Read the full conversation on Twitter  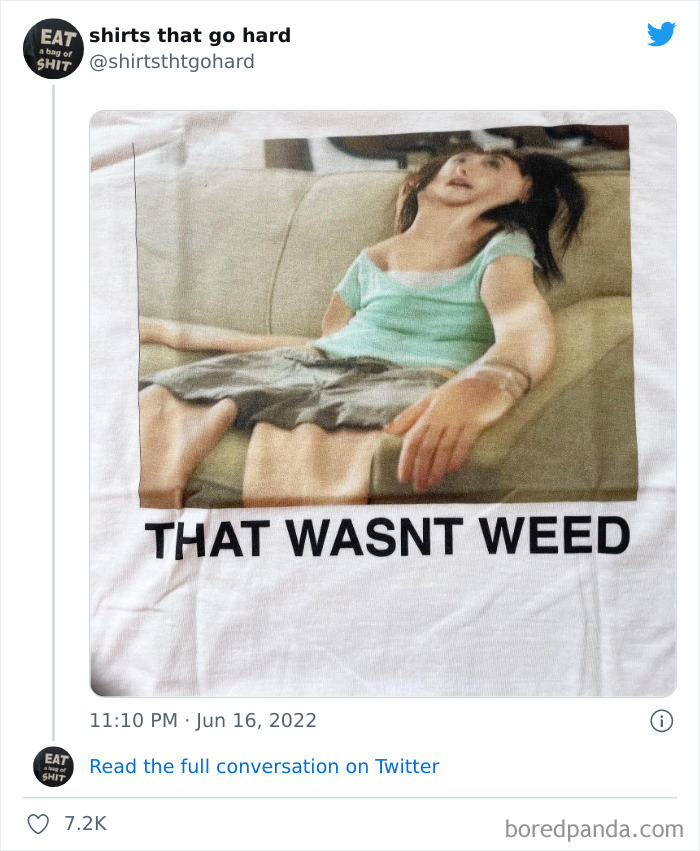[x=264, y=766]
